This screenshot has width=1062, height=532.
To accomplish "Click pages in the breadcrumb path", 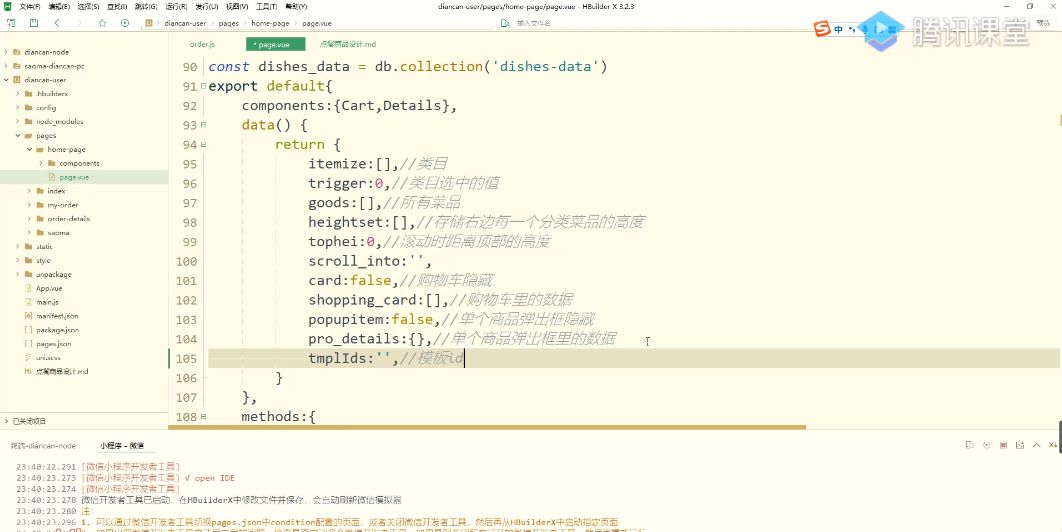I will click(228, 23).
